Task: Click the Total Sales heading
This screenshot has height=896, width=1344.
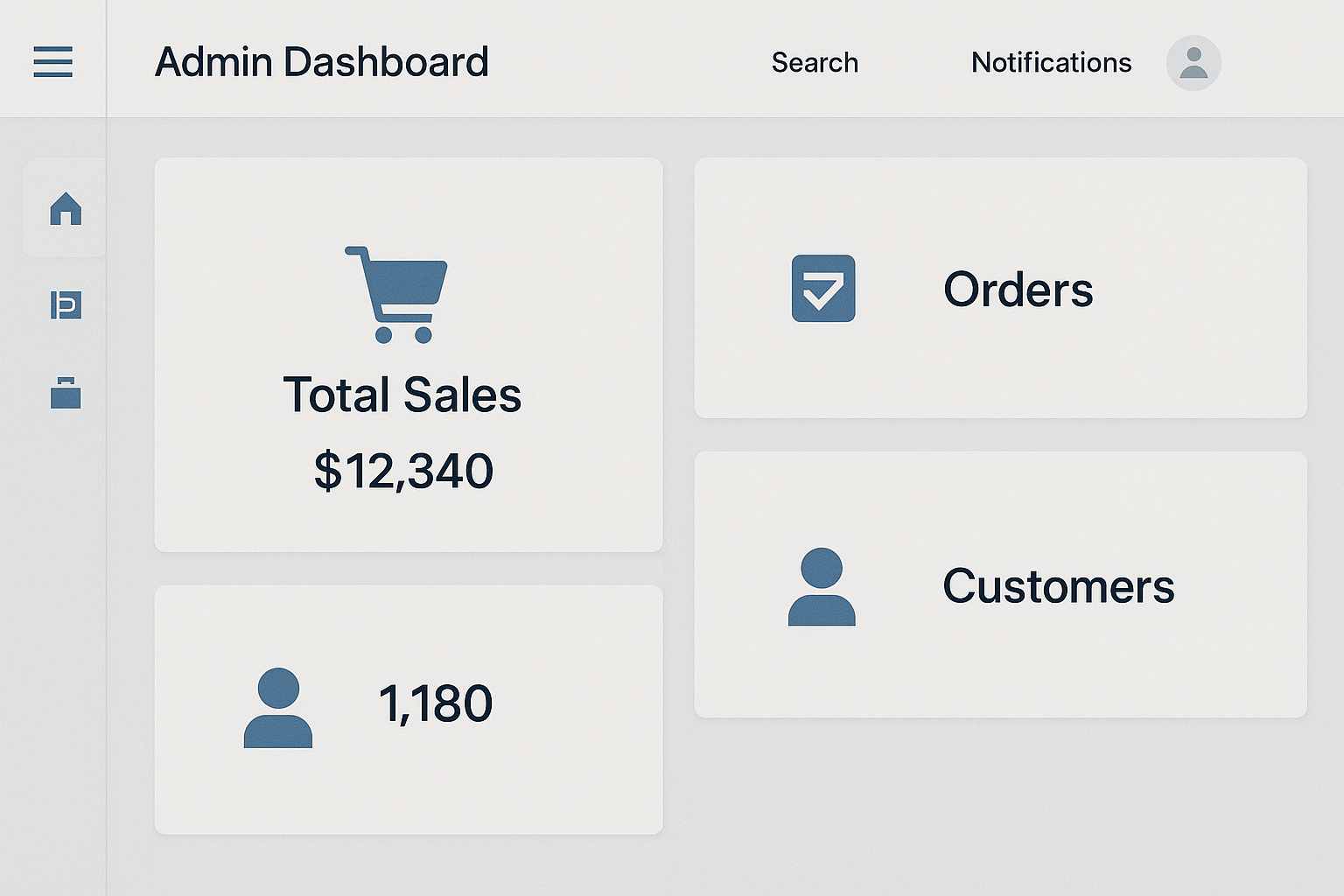Action: click(402, 395)
